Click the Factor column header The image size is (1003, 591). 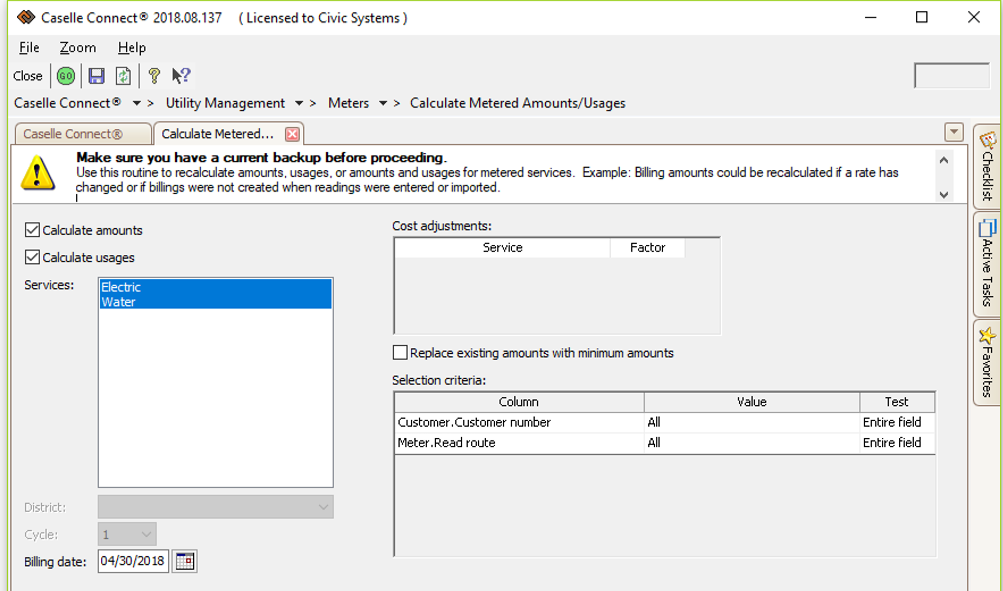pyautogui.click(x=647, y=248)
